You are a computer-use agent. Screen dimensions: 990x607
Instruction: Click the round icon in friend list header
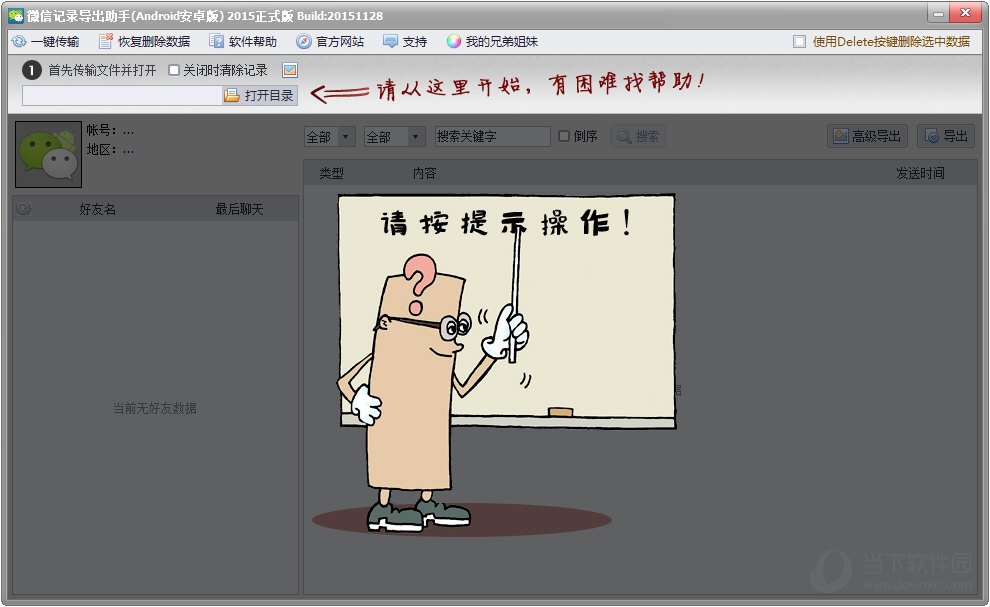[x=24, y=208]
